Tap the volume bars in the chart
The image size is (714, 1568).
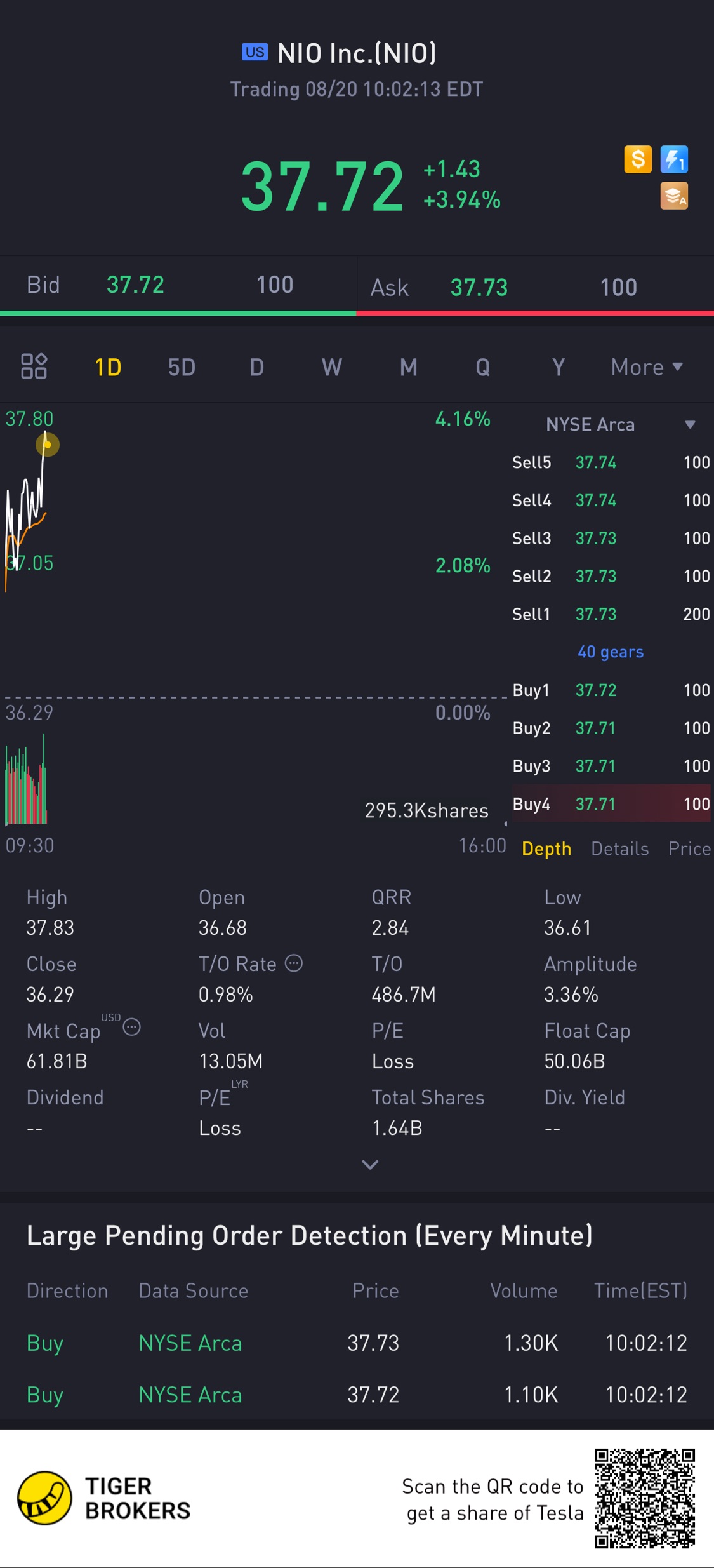pos(26,780)
